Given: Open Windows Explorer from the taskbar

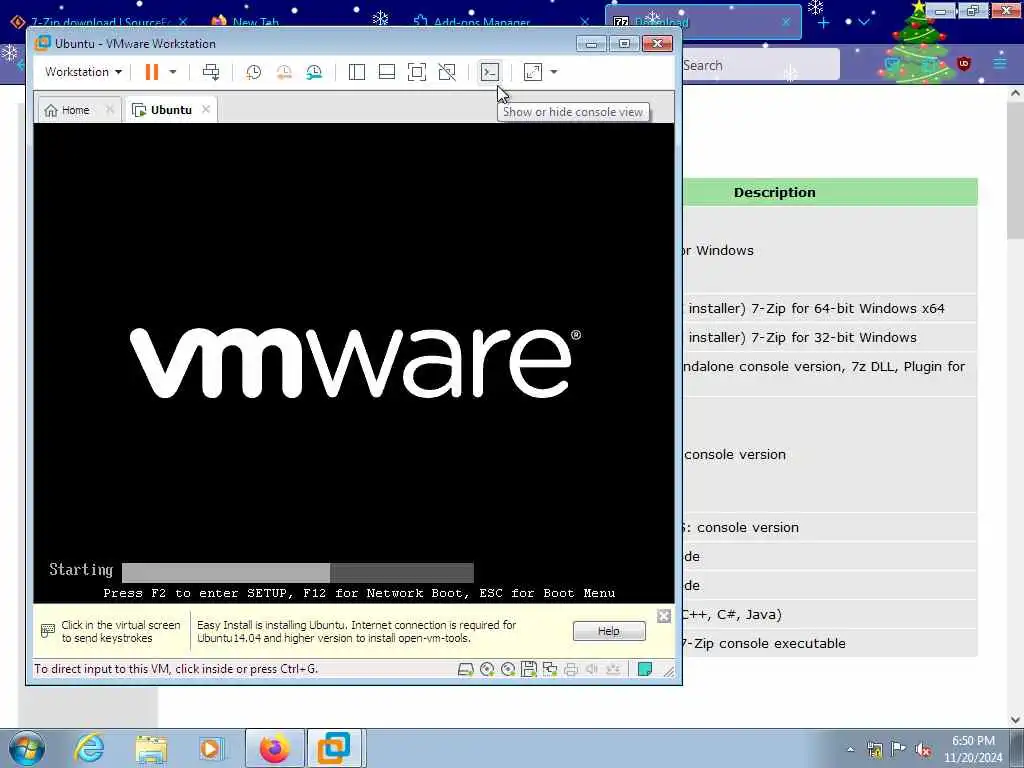Looking at the screenshot, I should coord(151,748).
